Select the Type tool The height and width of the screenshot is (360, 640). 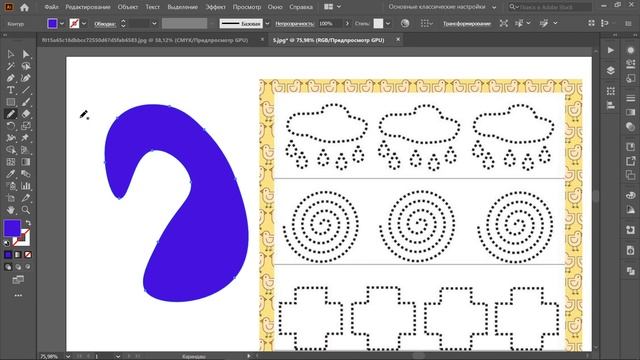tap(11, 90)
